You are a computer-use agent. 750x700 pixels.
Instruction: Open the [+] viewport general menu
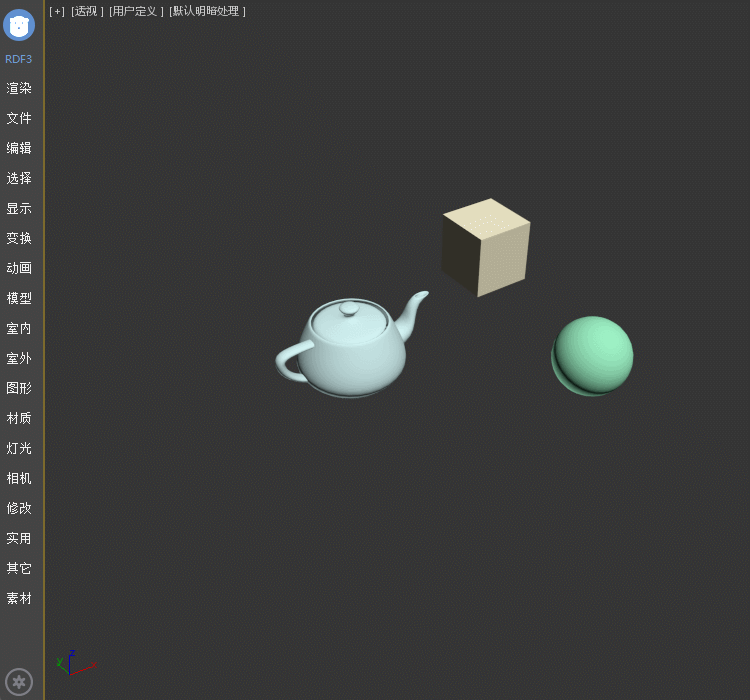tap(57, 11)
